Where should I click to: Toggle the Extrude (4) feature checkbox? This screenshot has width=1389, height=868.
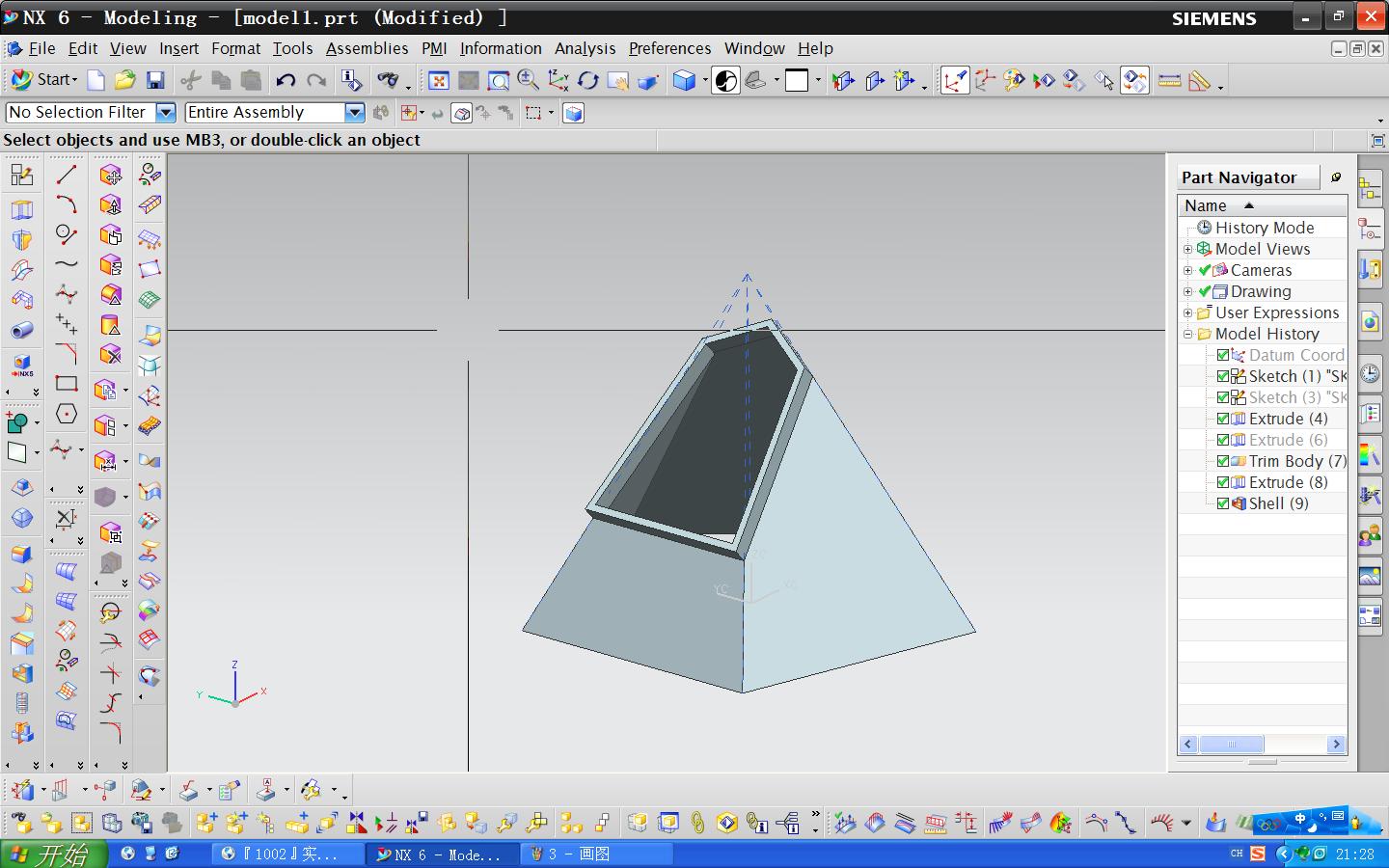[1223, 419]
